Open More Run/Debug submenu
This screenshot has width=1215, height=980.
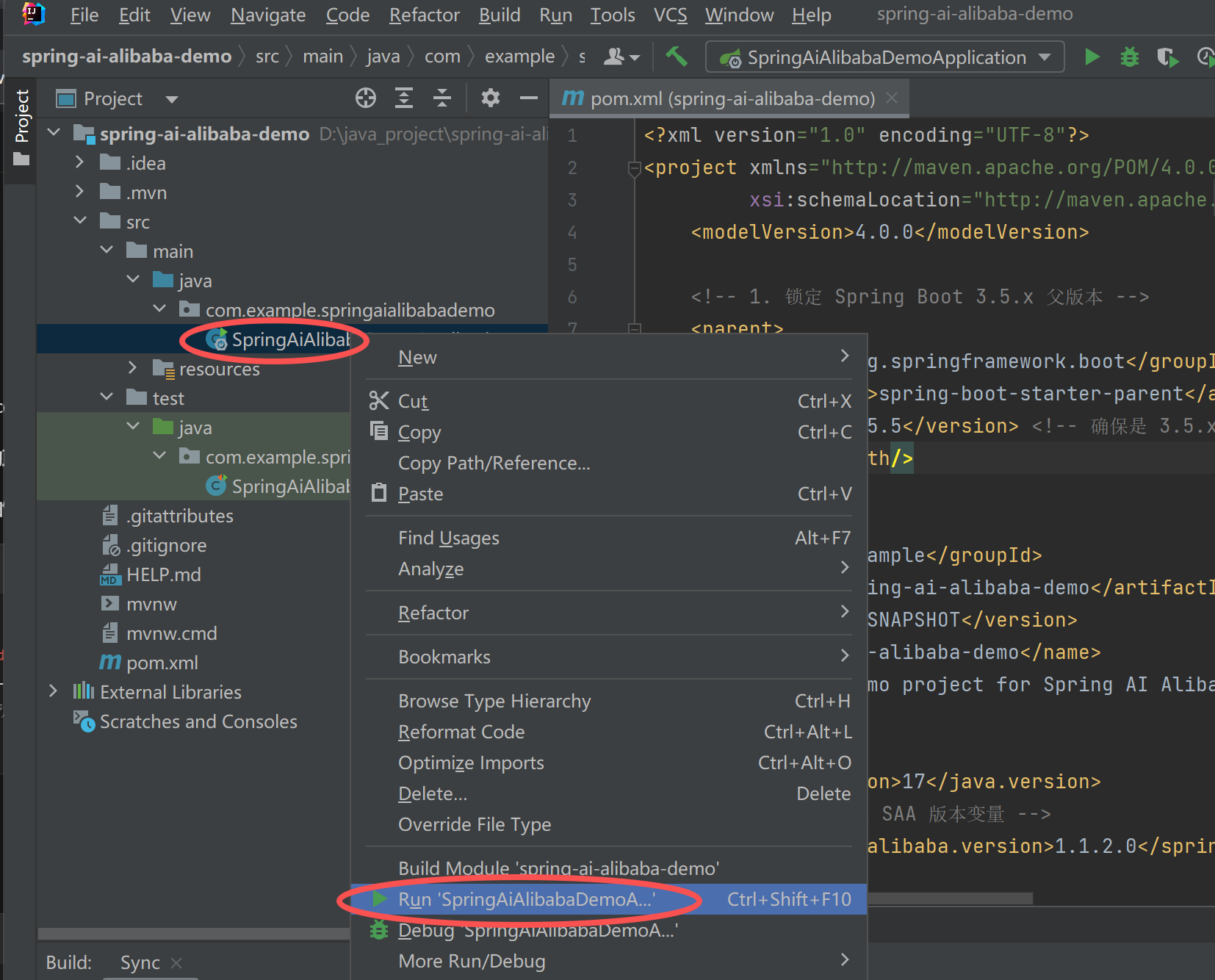click(609, 961)
